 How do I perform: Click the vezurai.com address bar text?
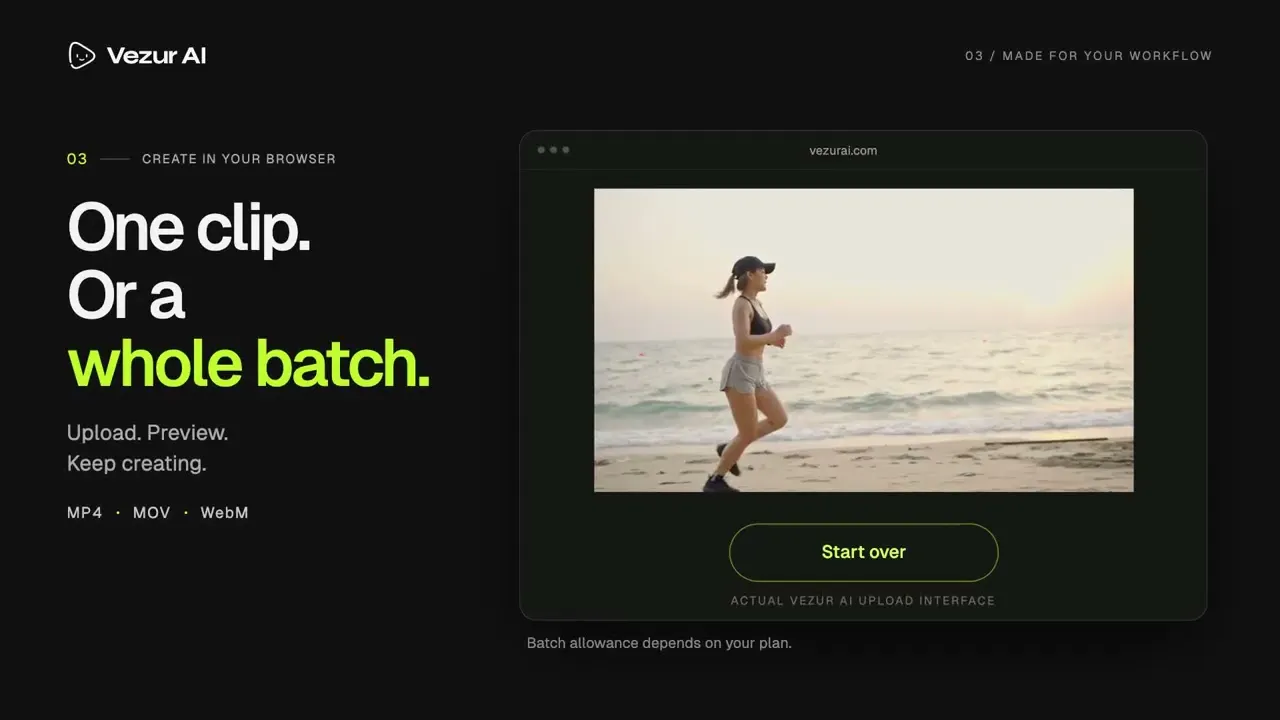tap(843, 151)
